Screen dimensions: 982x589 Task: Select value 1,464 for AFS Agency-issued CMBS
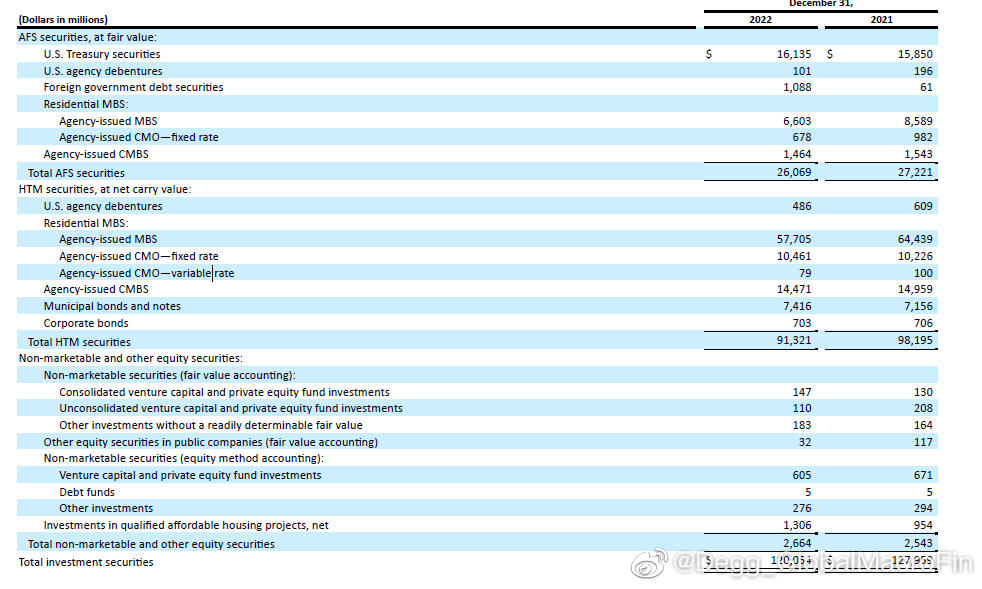coord(797,154)
